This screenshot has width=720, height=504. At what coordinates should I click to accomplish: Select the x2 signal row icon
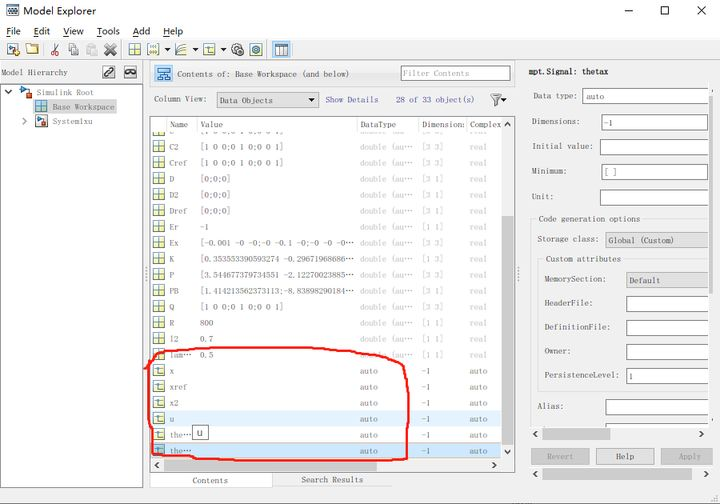pos(159,403)
